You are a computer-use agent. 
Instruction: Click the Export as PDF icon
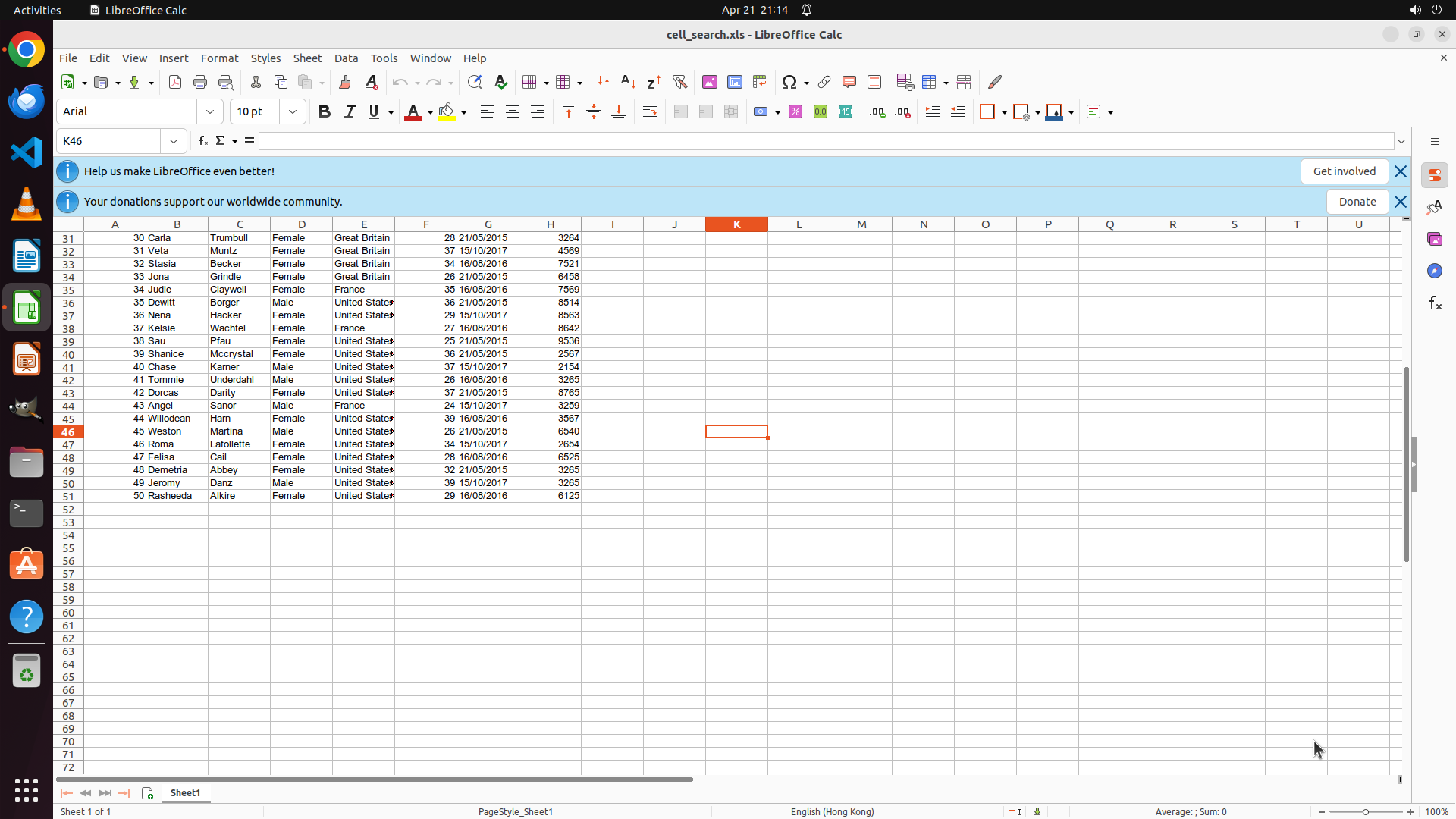pyautogui.click(x=175, y=82)
